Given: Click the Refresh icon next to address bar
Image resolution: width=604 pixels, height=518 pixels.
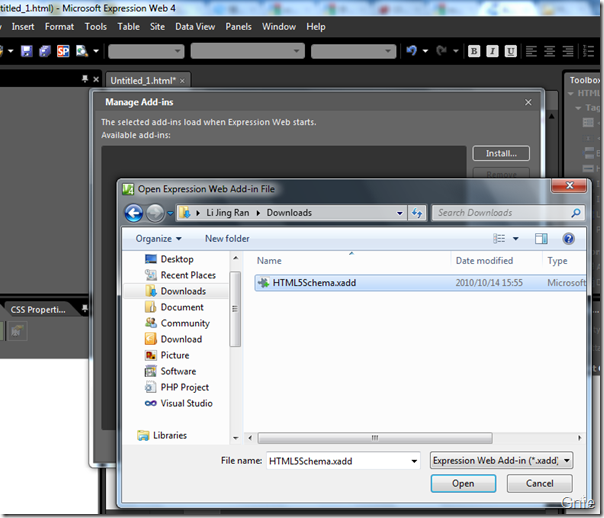Looking at the screenshot, I should [417, 213].
